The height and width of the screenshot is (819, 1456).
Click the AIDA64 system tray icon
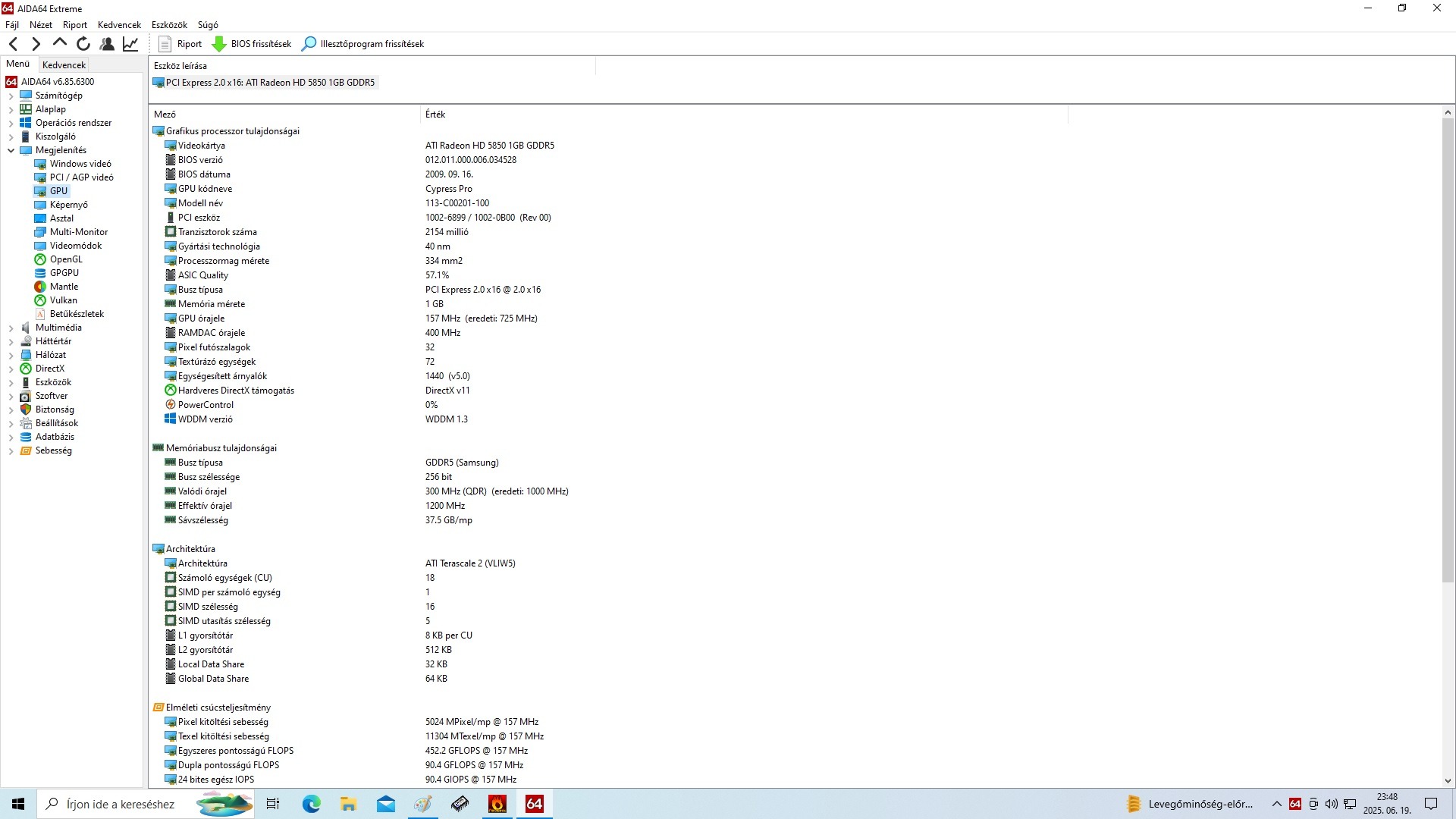coord(1295,804)
